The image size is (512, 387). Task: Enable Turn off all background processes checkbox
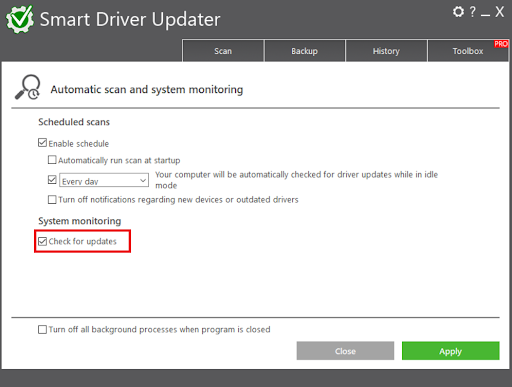pos(42,329)
